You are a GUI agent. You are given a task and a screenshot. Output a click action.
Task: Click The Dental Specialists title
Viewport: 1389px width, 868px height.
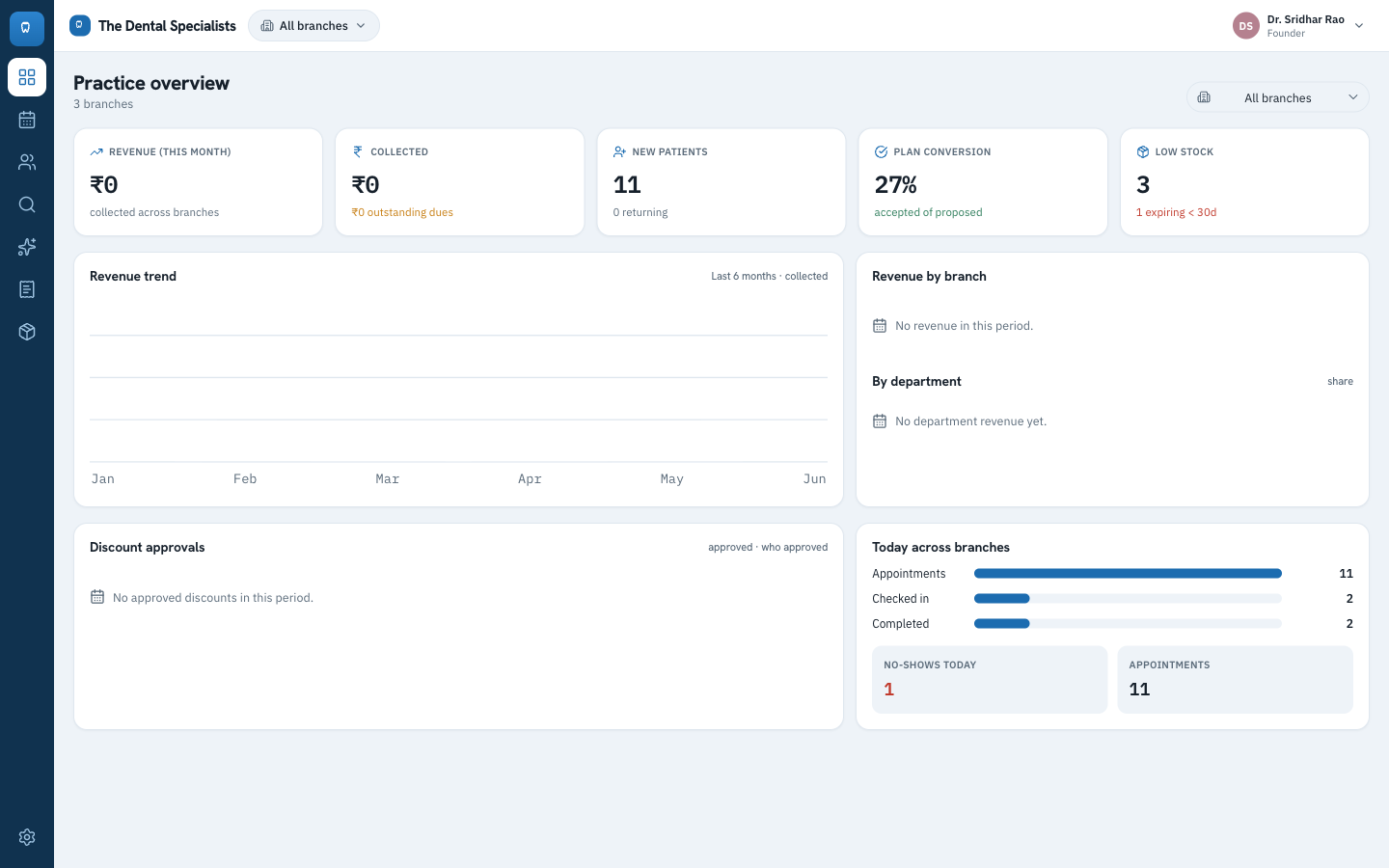[x=167, y=26]
